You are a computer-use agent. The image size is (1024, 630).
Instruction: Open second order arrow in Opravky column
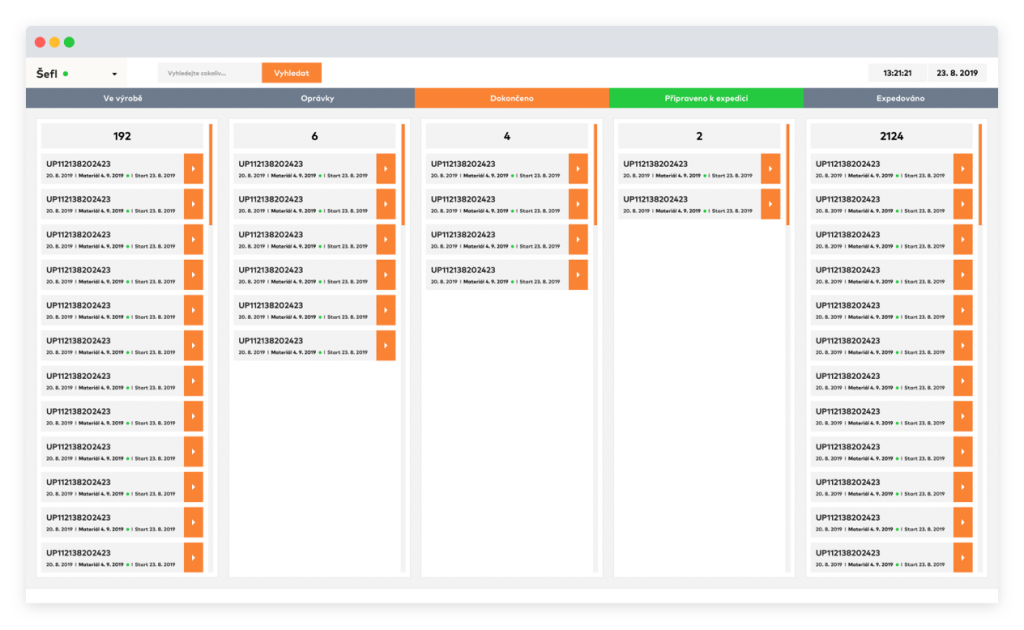(x=385, y=204)
